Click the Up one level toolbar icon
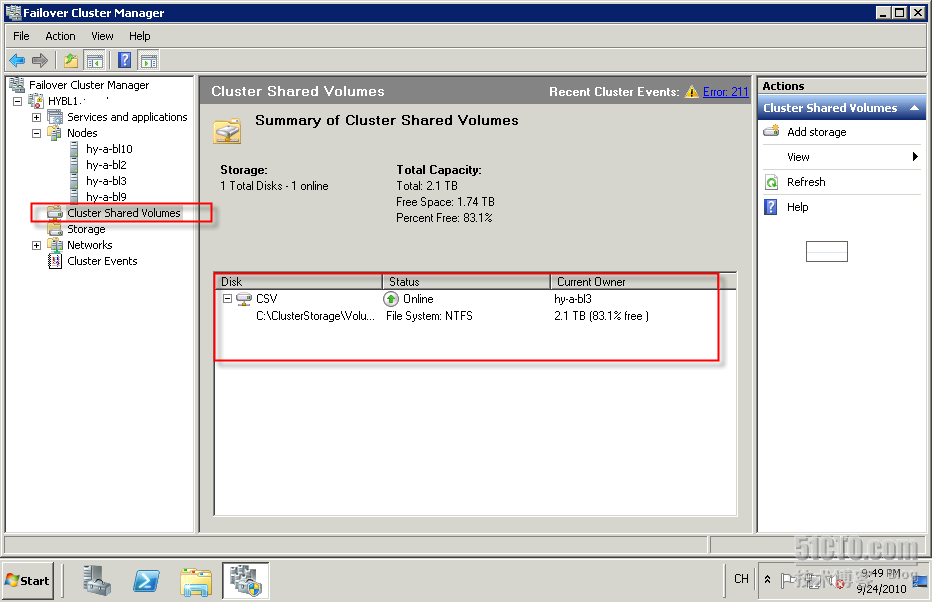The image size is (932, 602). tap(71, 60)
